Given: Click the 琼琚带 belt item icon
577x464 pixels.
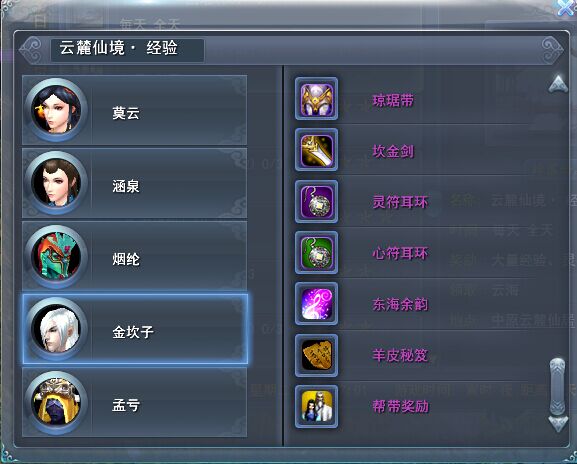Looking at the screenshot, I should (x=316, y=99).
